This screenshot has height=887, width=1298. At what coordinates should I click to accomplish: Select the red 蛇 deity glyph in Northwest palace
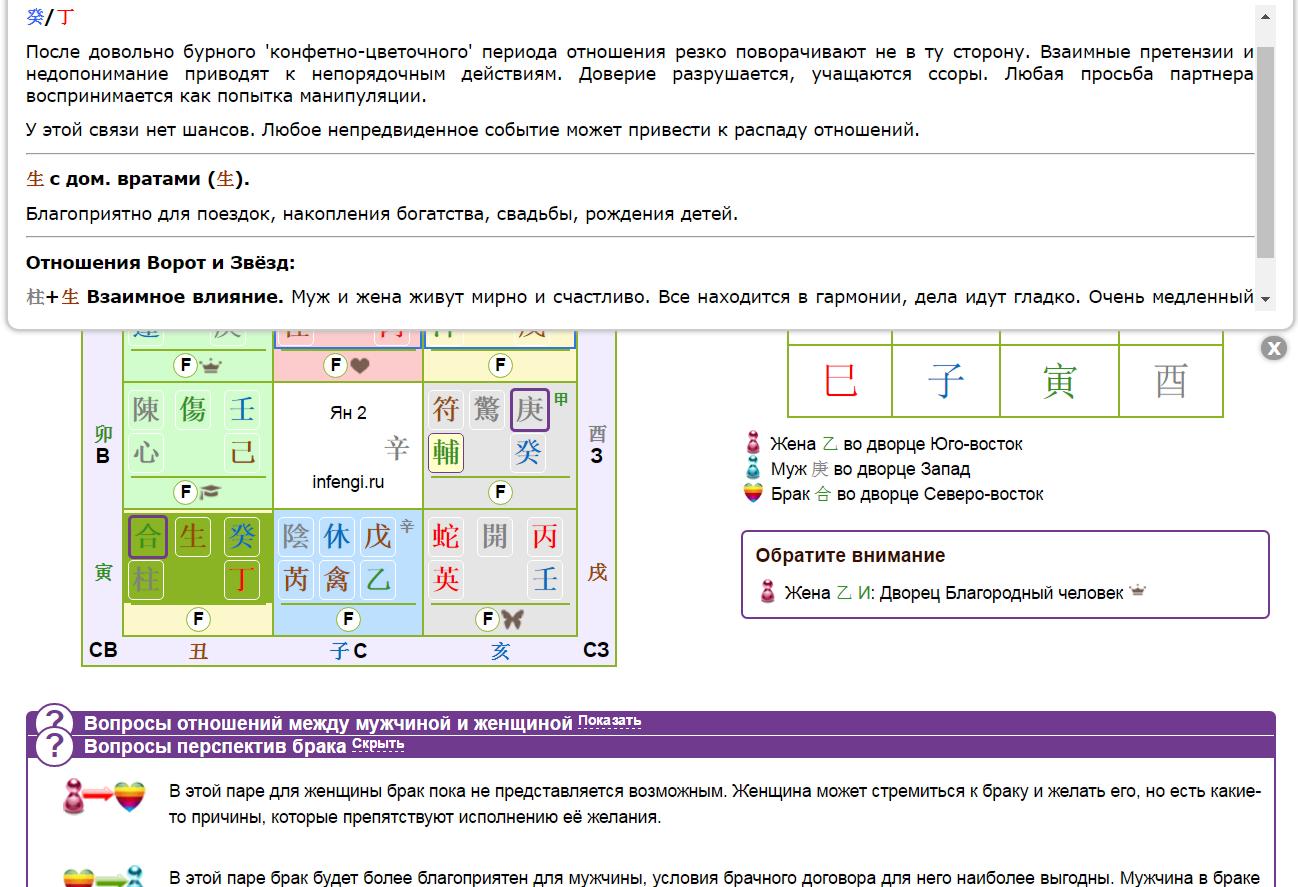[x=446, y=537]
